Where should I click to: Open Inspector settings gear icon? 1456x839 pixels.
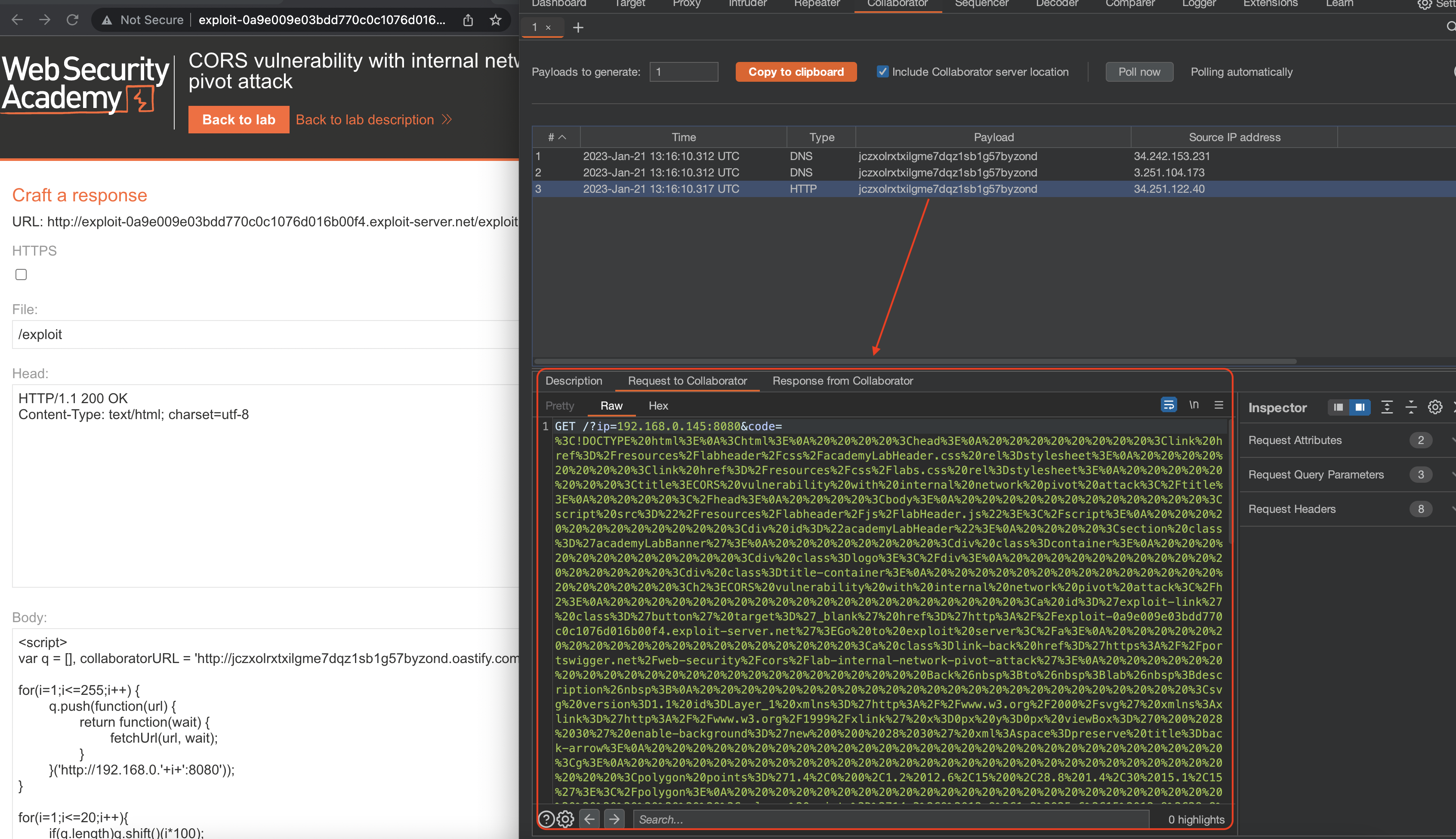click(1434, 407)
